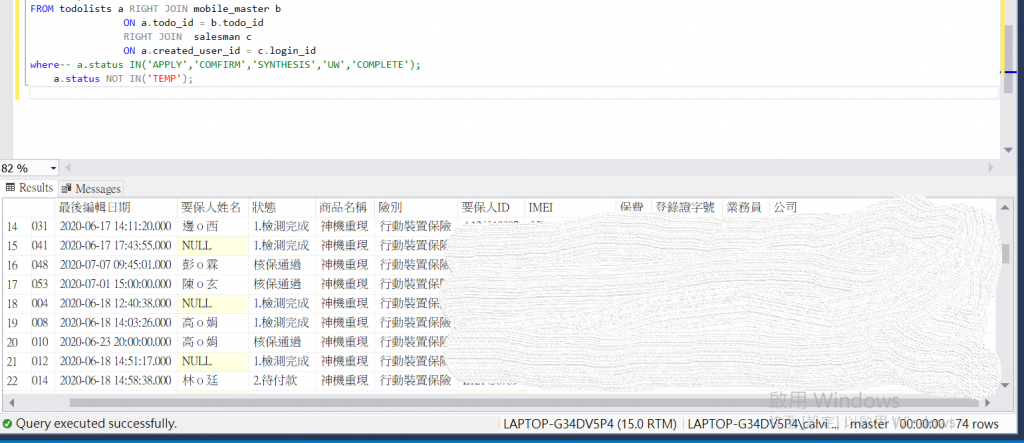This screenshot has width=1024, height=443.
Task: Select the 登錄證字號 column header
Action: 687,208
